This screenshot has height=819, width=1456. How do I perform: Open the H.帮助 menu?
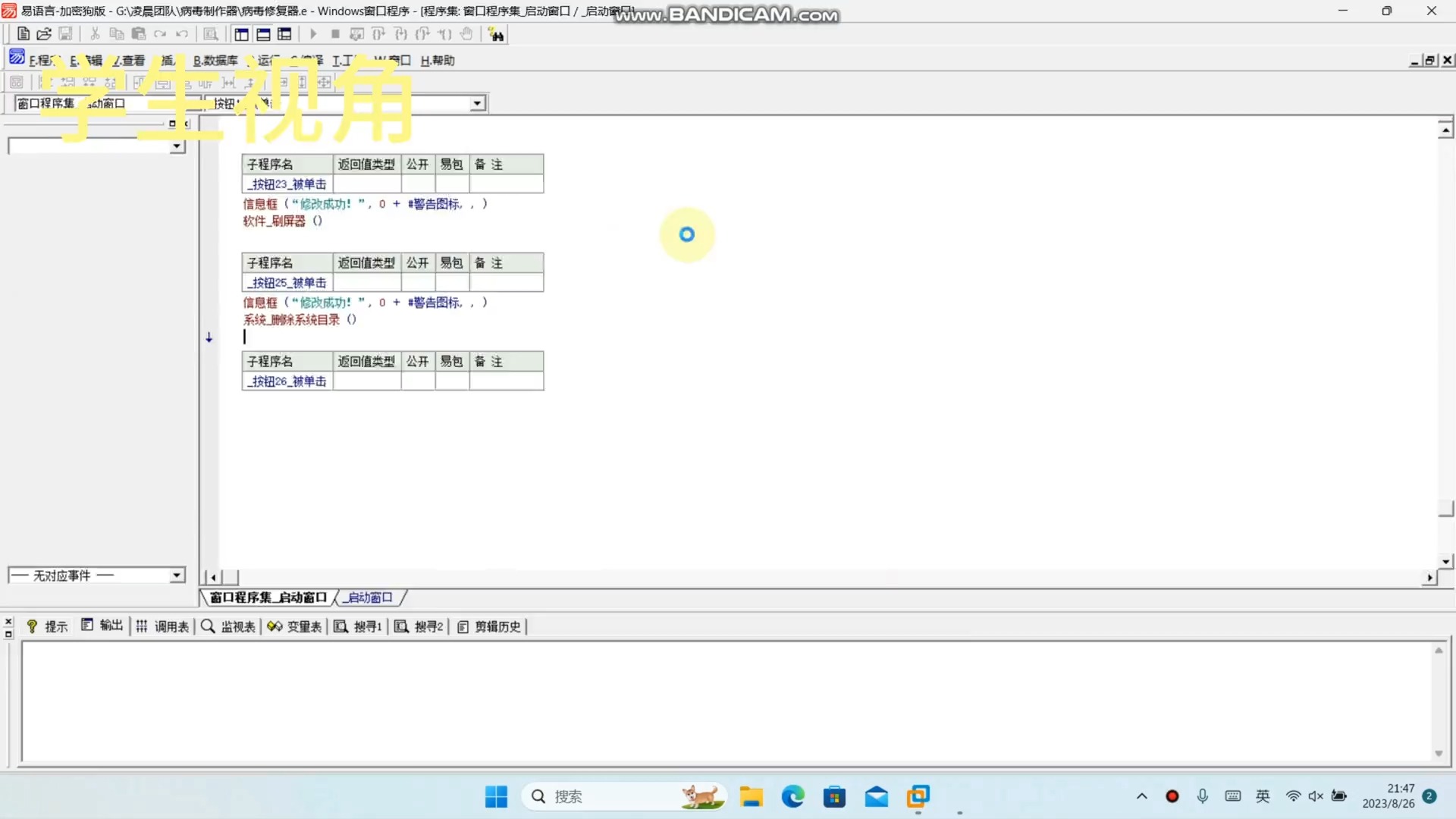tap(438, 61)
